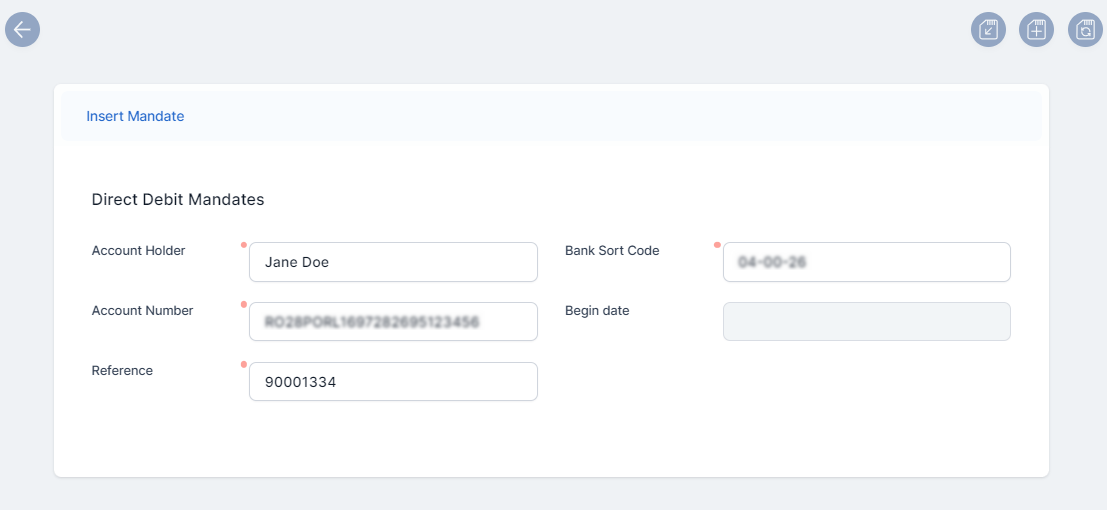Select the Insert Mandate tab
The image size is (1107, 510).
click(x=135, y=116)
